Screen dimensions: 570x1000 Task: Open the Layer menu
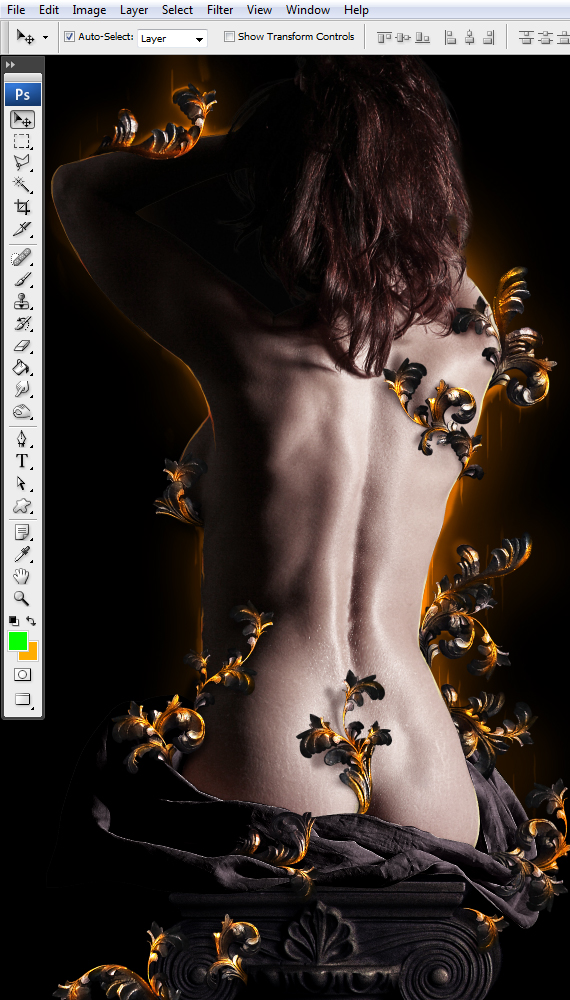pos(134,10)
